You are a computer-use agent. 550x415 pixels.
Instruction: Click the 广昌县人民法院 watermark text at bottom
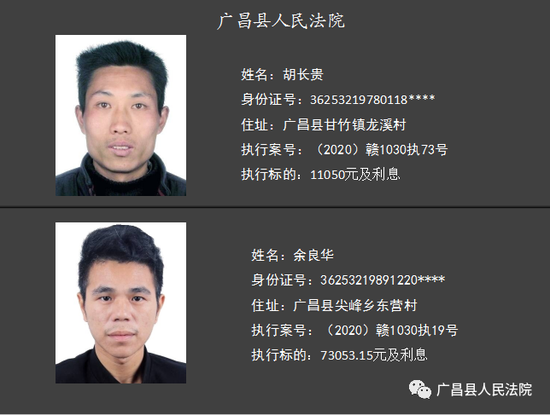[x=484, y=390]
